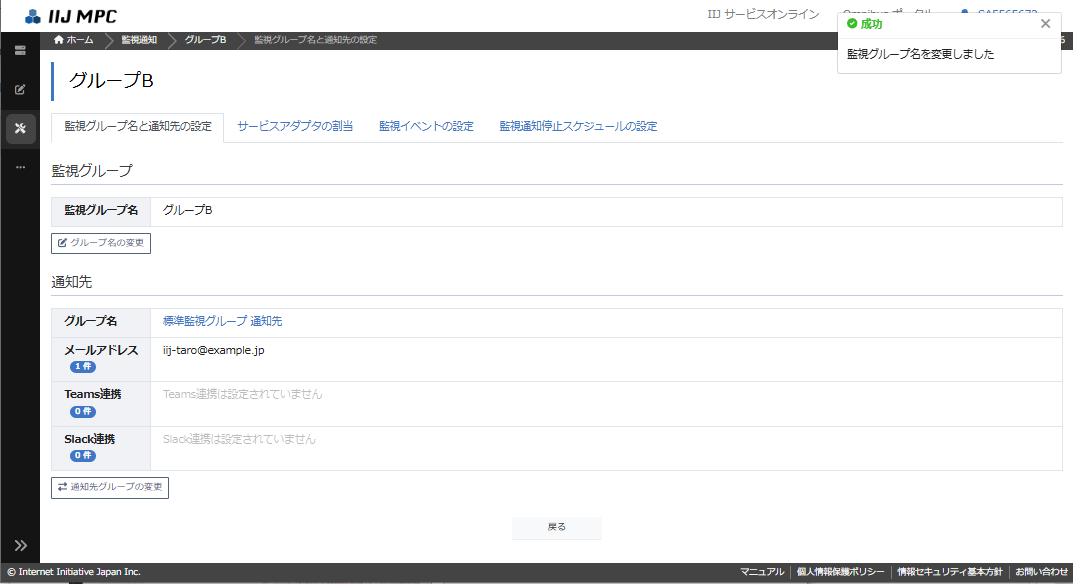Expand the sidebar with double chevron

coord(21,546)
